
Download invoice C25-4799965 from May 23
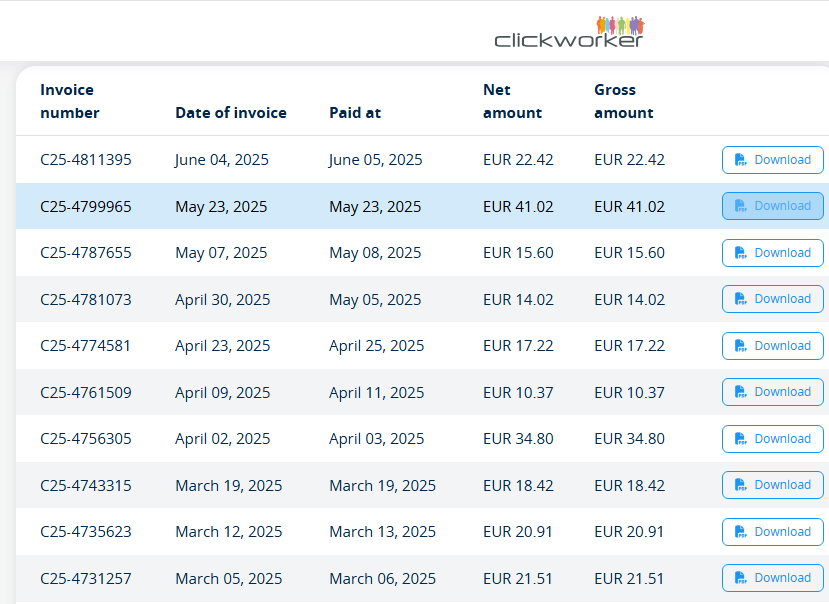pyautogui.click(x=772, y=206)
